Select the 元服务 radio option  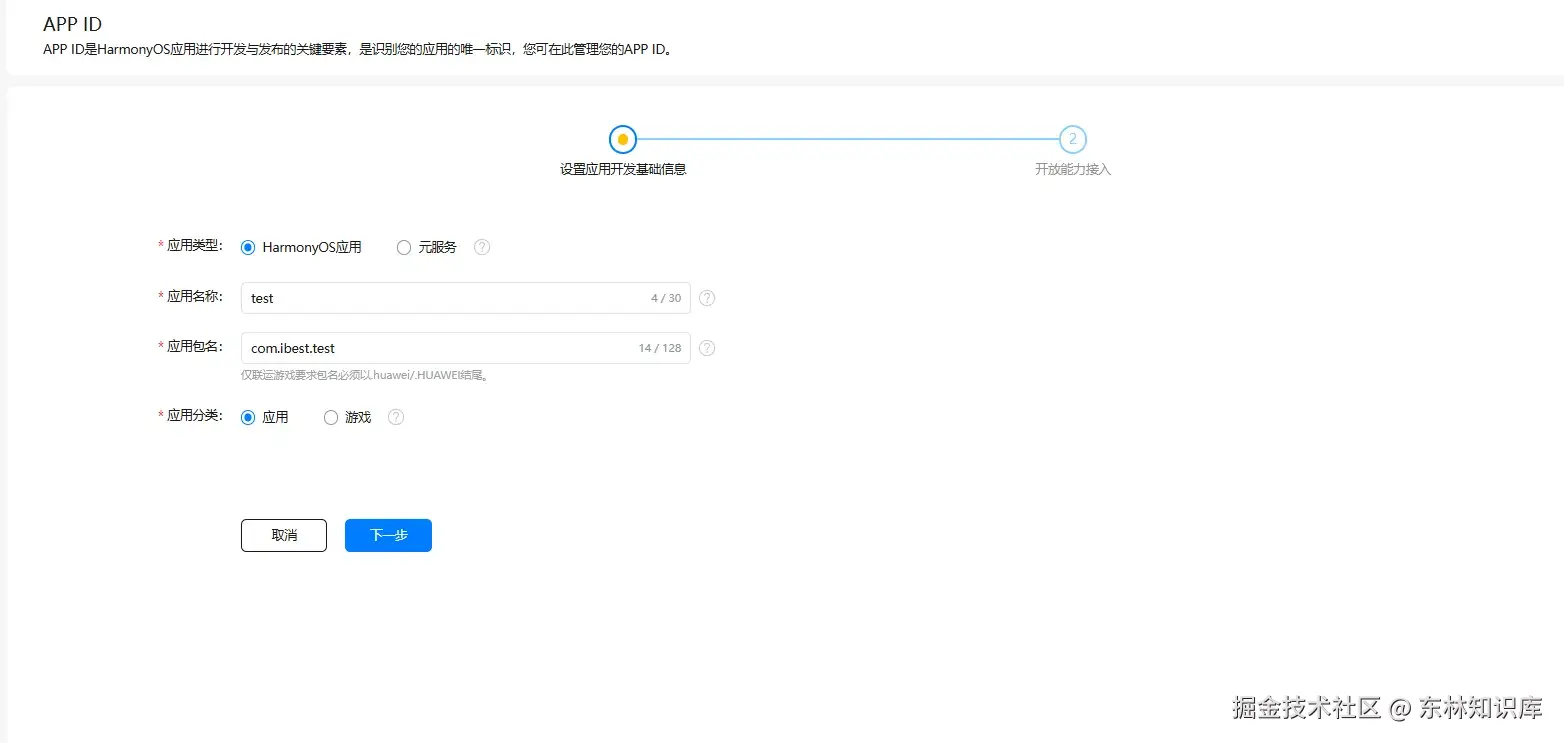tap(404, 247)
